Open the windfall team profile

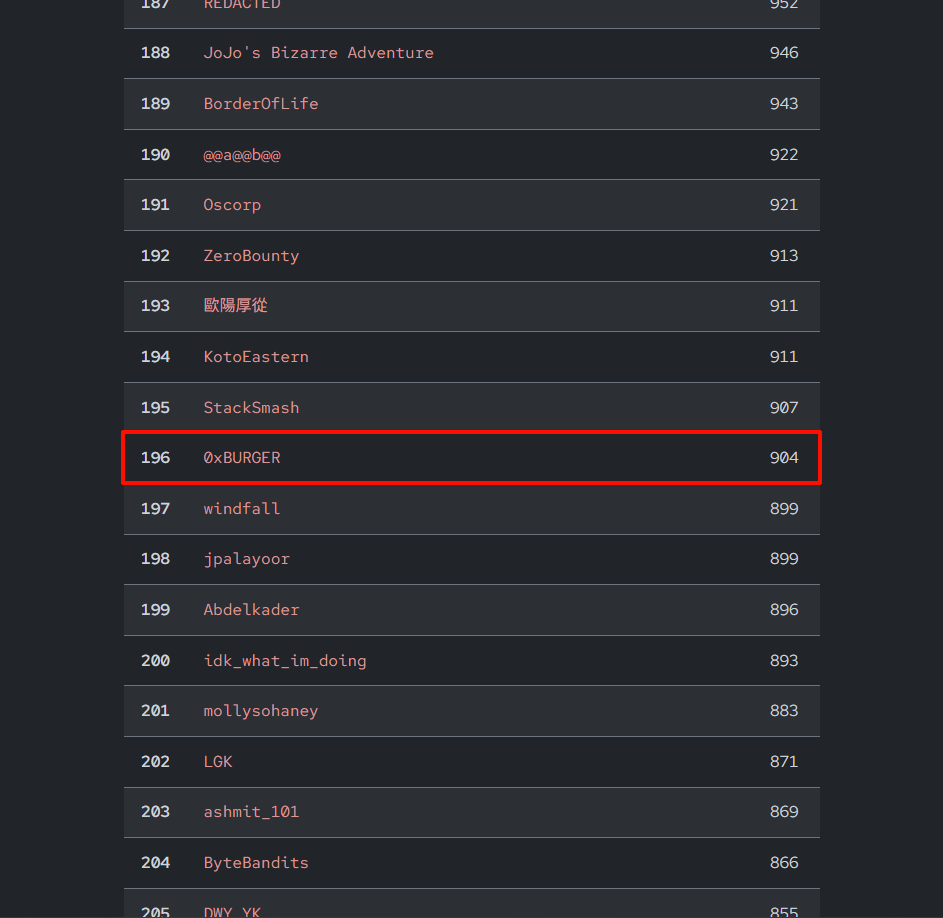tap(241, 509)
